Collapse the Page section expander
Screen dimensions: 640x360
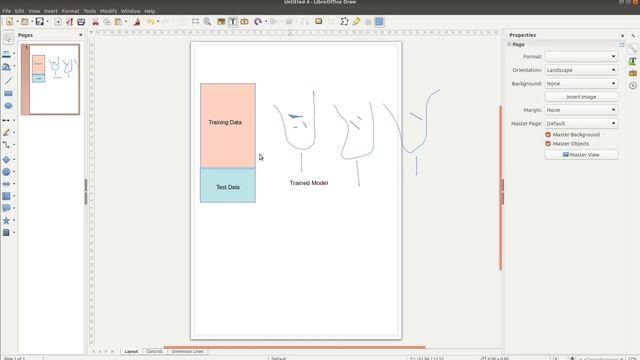[509, 44]
